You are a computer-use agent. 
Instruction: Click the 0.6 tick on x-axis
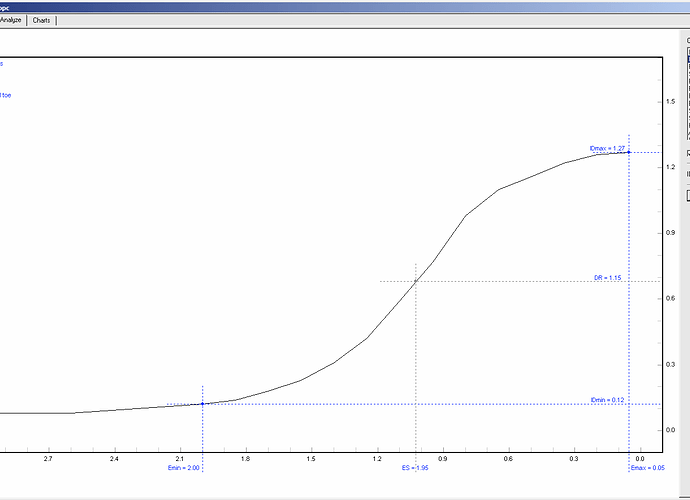coord(508,458)
